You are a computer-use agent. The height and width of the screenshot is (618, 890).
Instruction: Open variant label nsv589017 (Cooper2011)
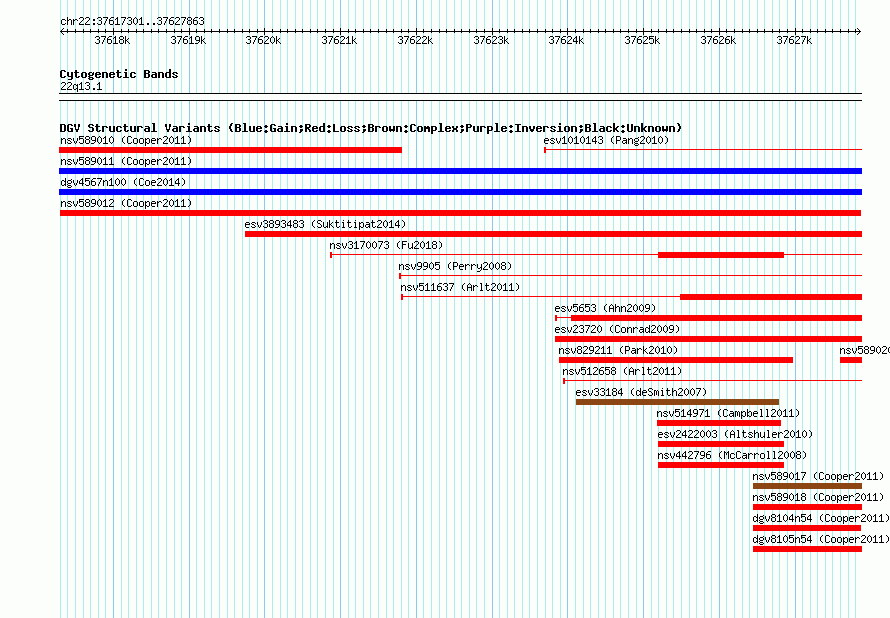point(818,476)
